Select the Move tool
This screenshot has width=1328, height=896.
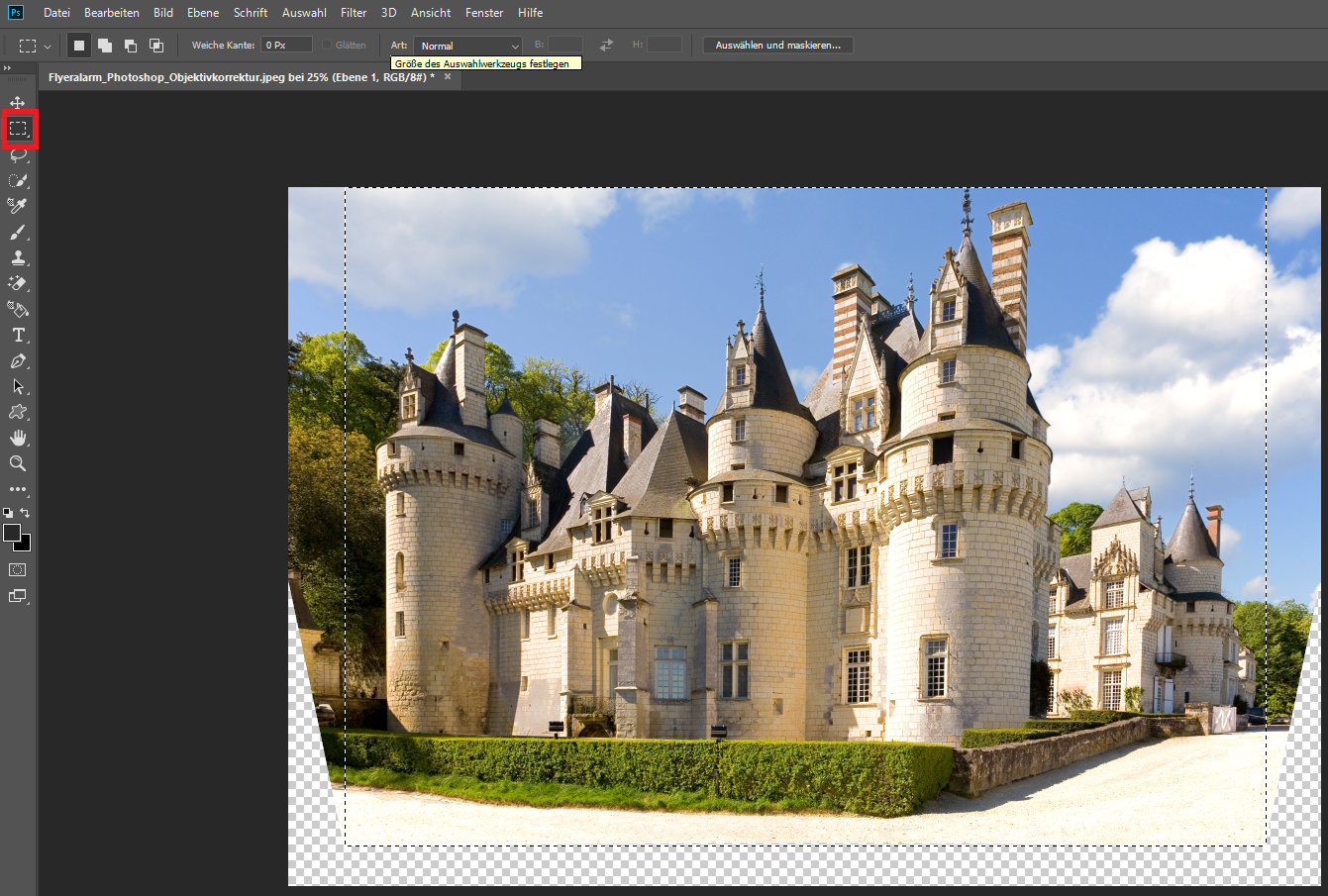click(18, 103)
